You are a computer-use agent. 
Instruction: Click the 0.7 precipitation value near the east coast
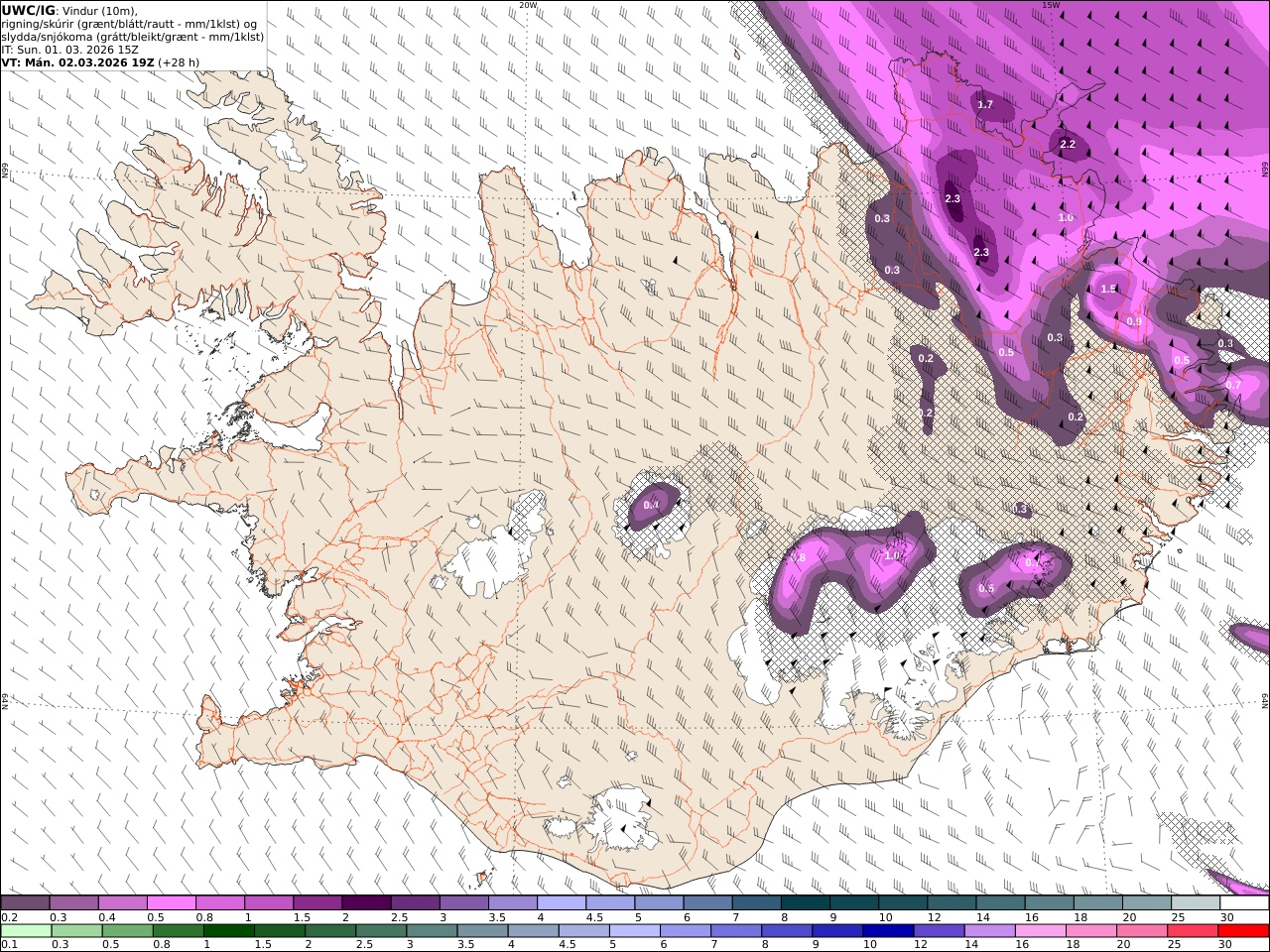[x=1233, y=384]
